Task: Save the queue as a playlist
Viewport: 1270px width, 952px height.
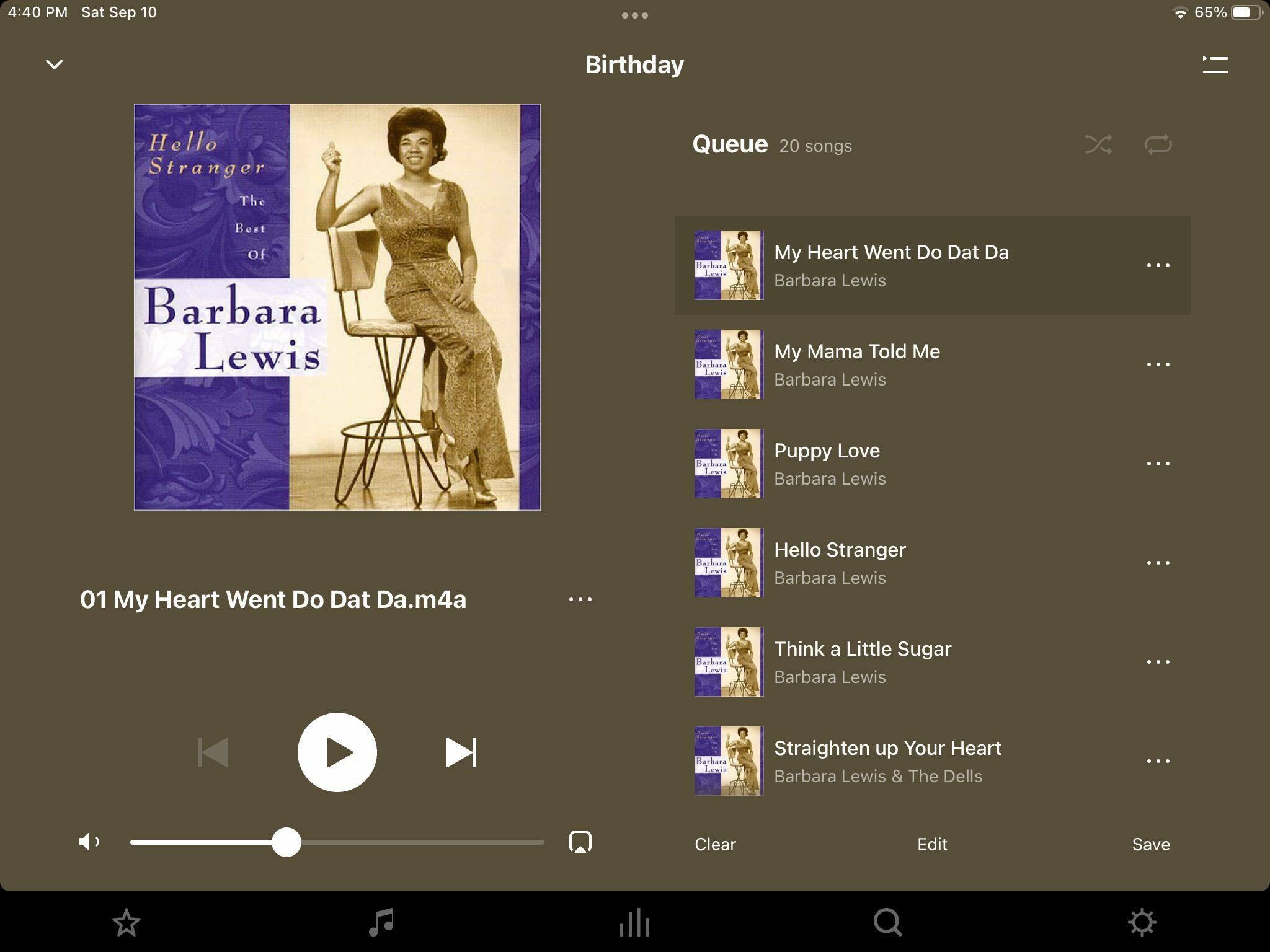Action: click(1151, 844)
